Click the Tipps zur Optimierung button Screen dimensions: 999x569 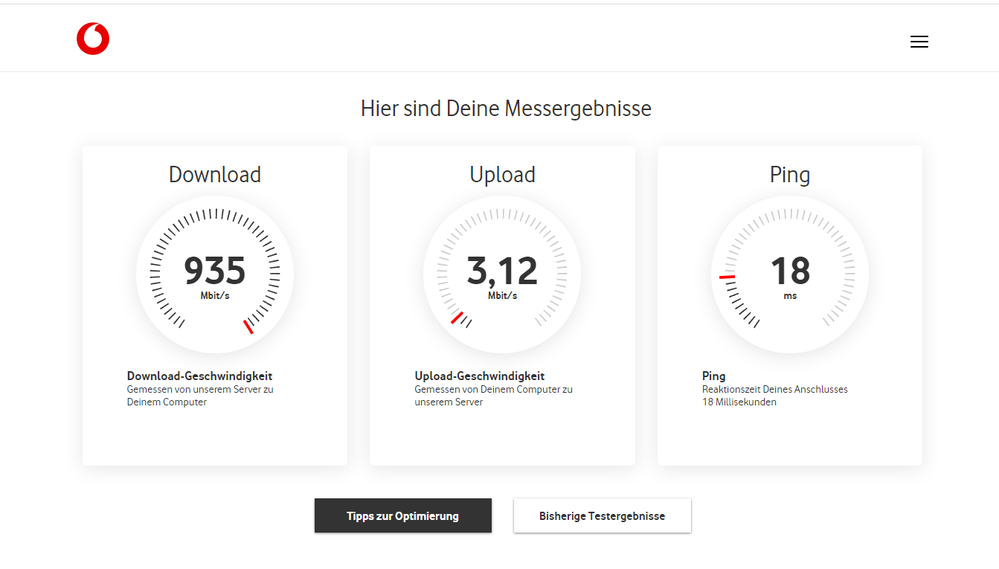pyautogui.click(x=403, y=515)
